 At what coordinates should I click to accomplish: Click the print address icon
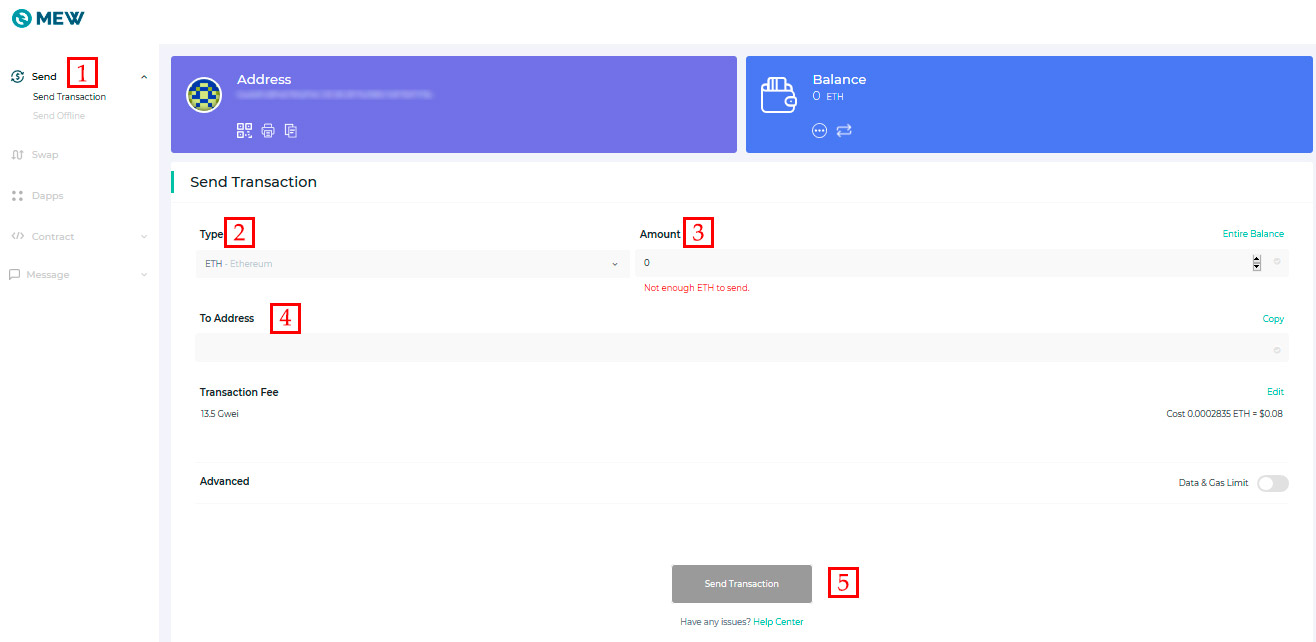pos(268,130)
